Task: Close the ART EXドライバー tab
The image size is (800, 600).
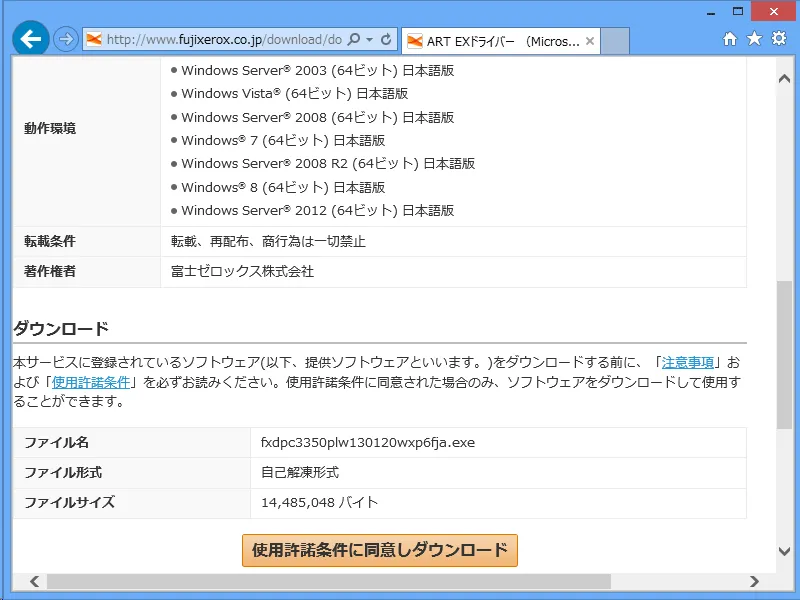Action: click(590, 40)
